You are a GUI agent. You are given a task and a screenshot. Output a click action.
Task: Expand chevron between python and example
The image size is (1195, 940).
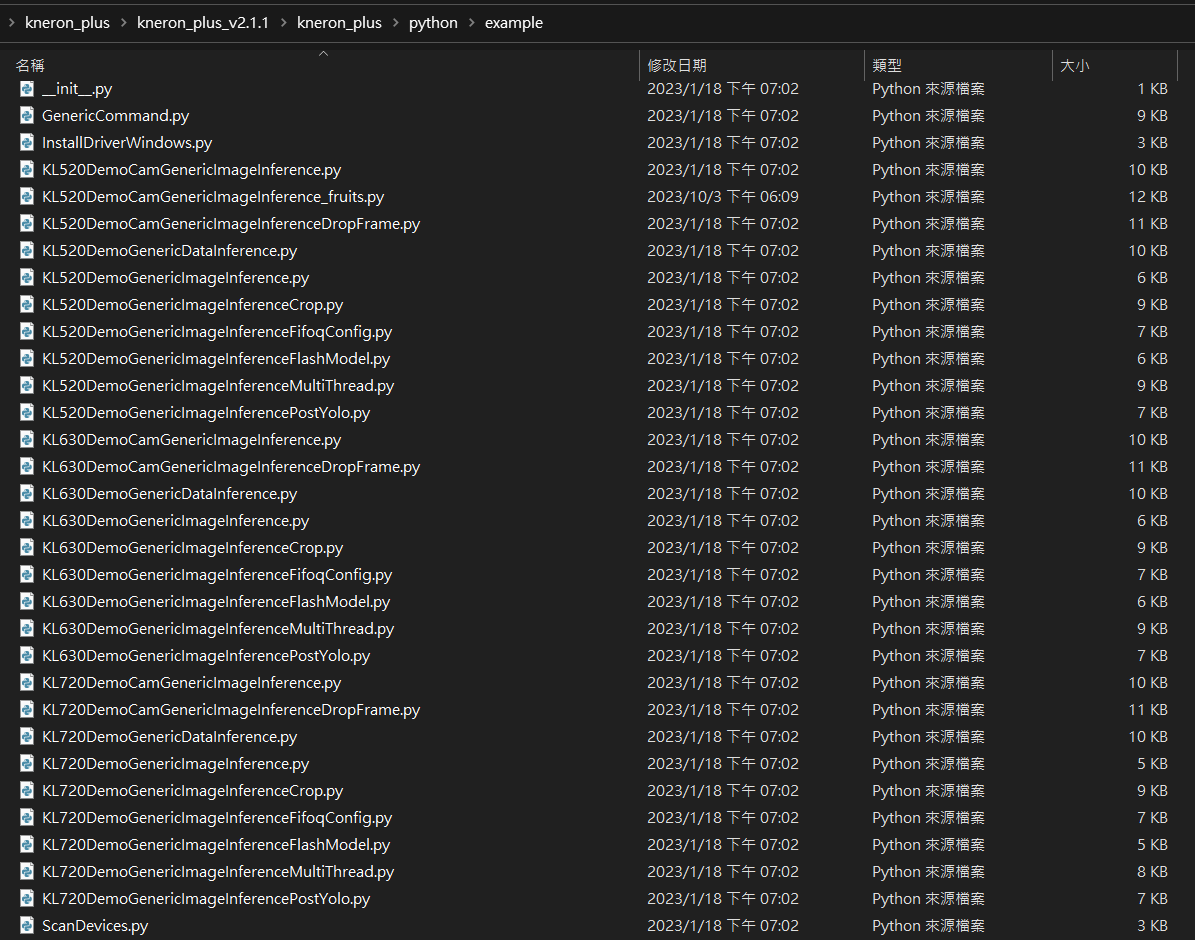[472, 23]
